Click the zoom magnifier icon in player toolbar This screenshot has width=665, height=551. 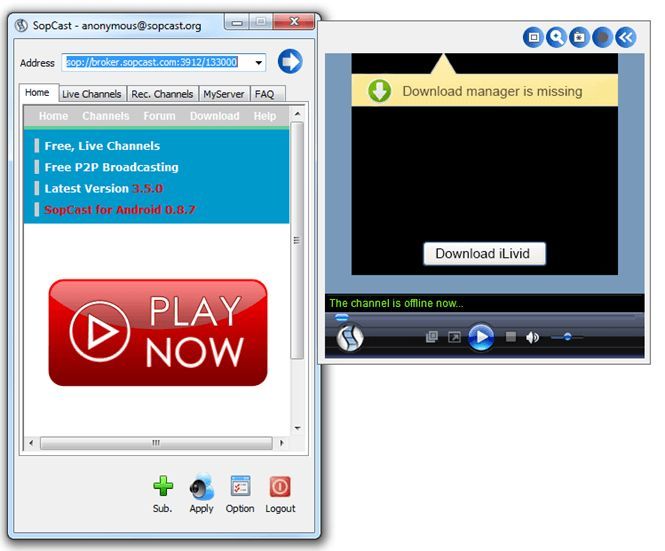coord(556,37)
